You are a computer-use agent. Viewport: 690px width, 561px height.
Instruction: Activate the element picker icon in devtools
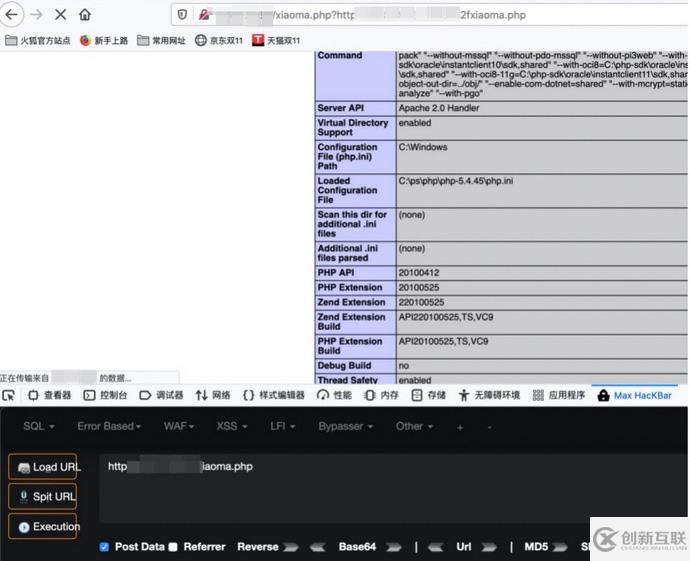(8, 395)
